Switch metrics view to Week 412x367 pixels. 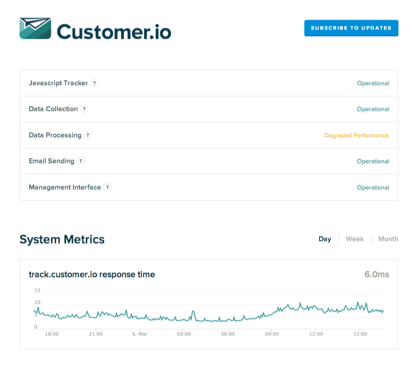[x=355, y=239]
